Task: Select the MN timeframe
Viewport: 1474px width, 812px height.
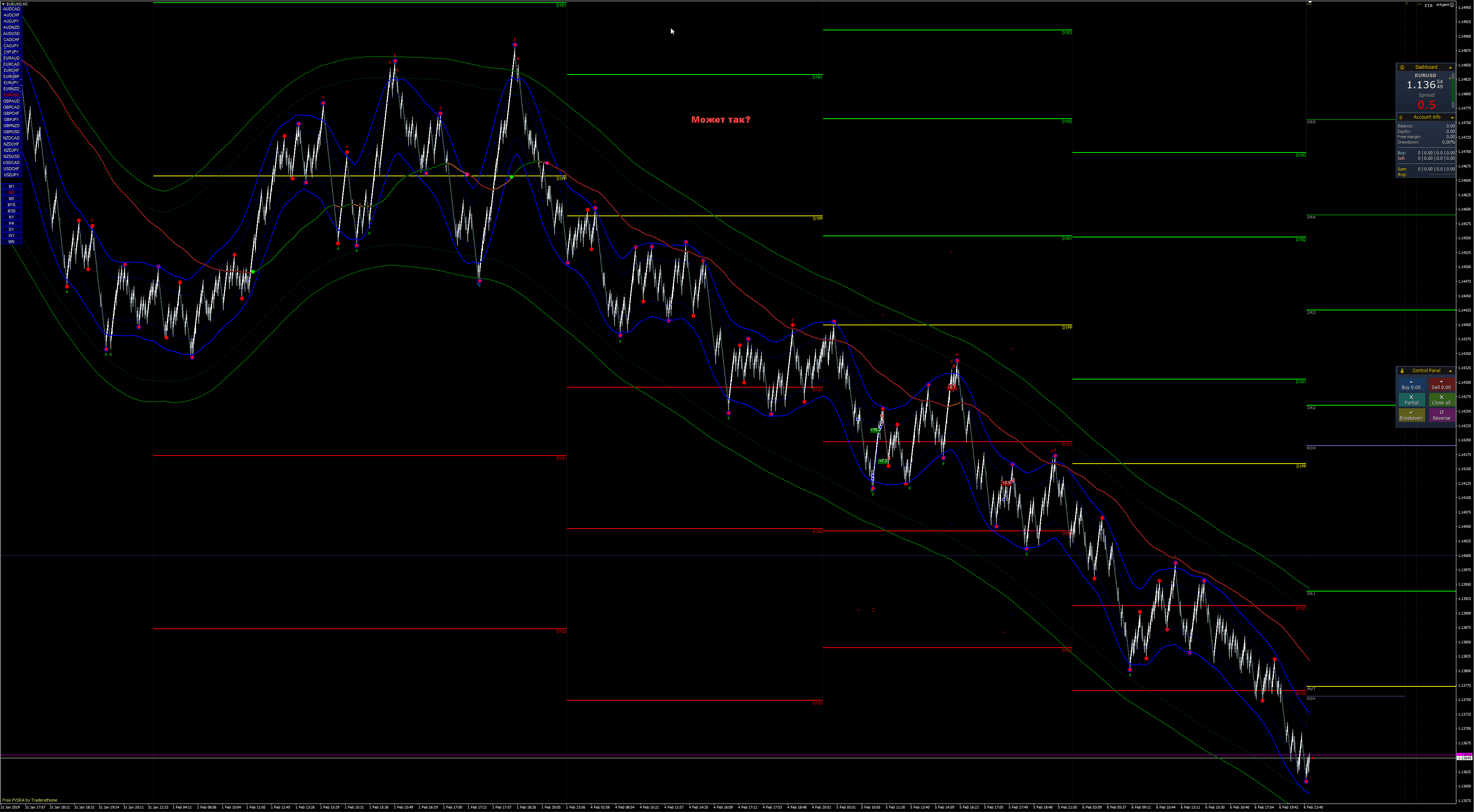Action: [x=12, y=242]
